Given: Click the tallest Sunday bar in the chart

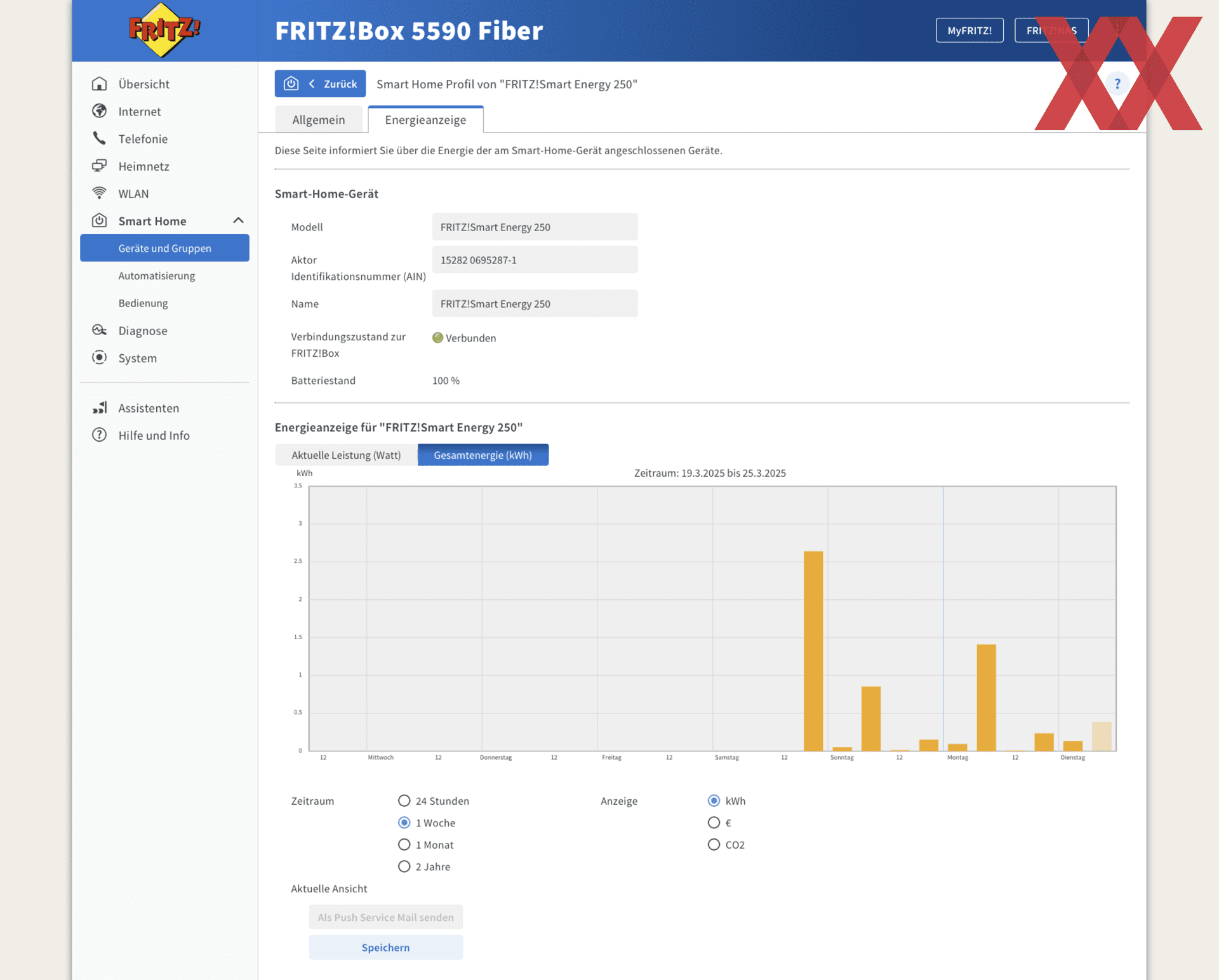Looking at the screenshot, I should [x=813, y=651].
